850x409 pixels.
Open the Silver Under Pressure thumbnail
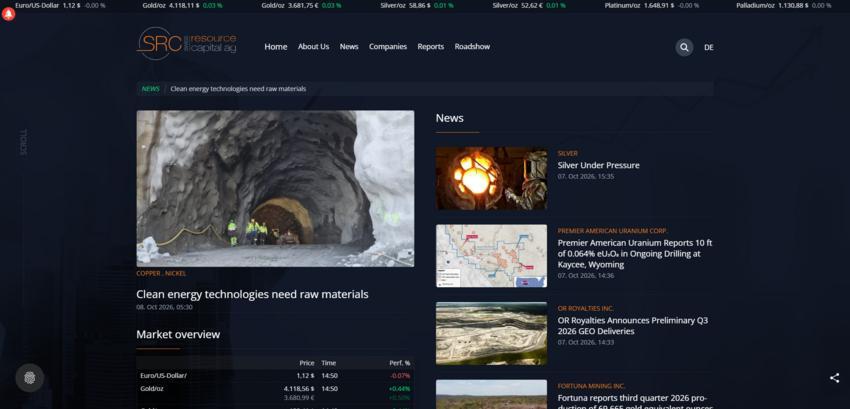tap(492, 178)
